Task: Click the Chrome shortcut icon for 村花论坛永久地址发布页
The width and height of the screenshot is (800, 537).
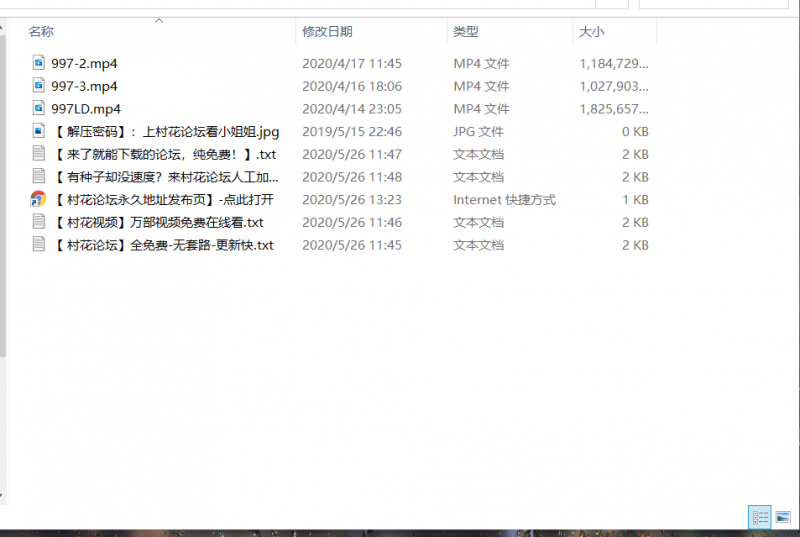Action: tap(38, 199)
